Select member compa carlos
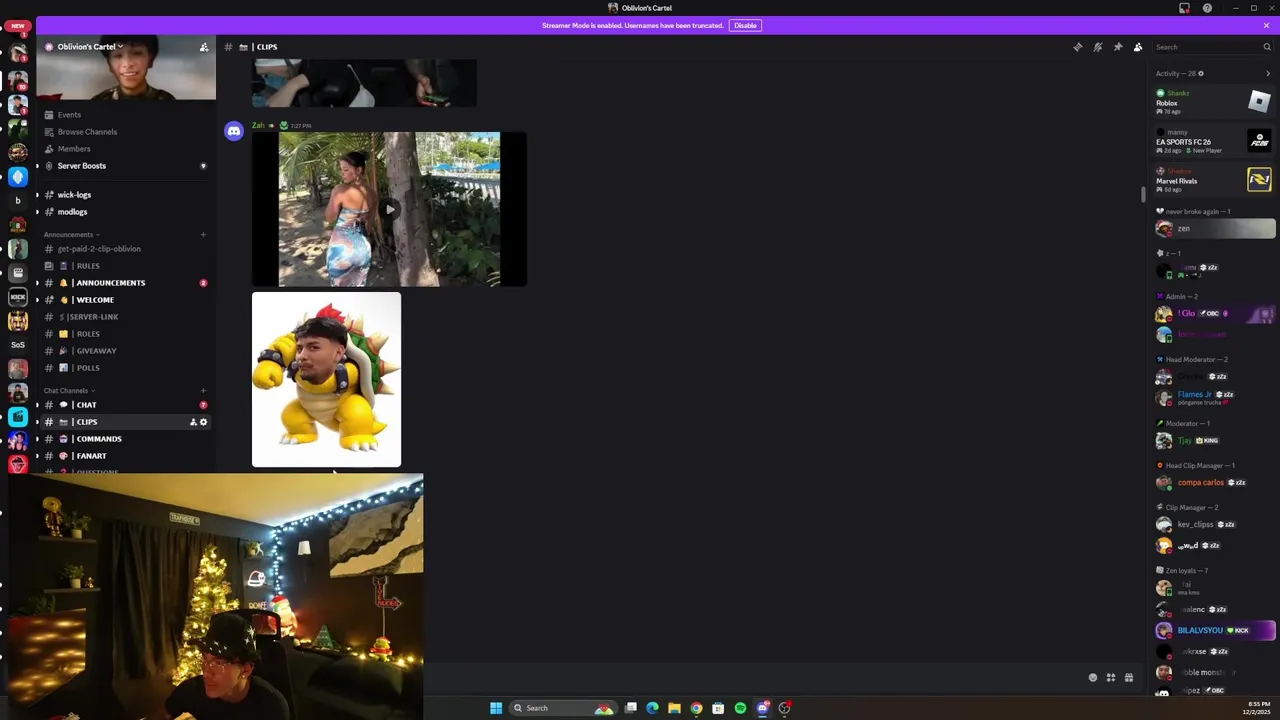 tap(1214, 483)
